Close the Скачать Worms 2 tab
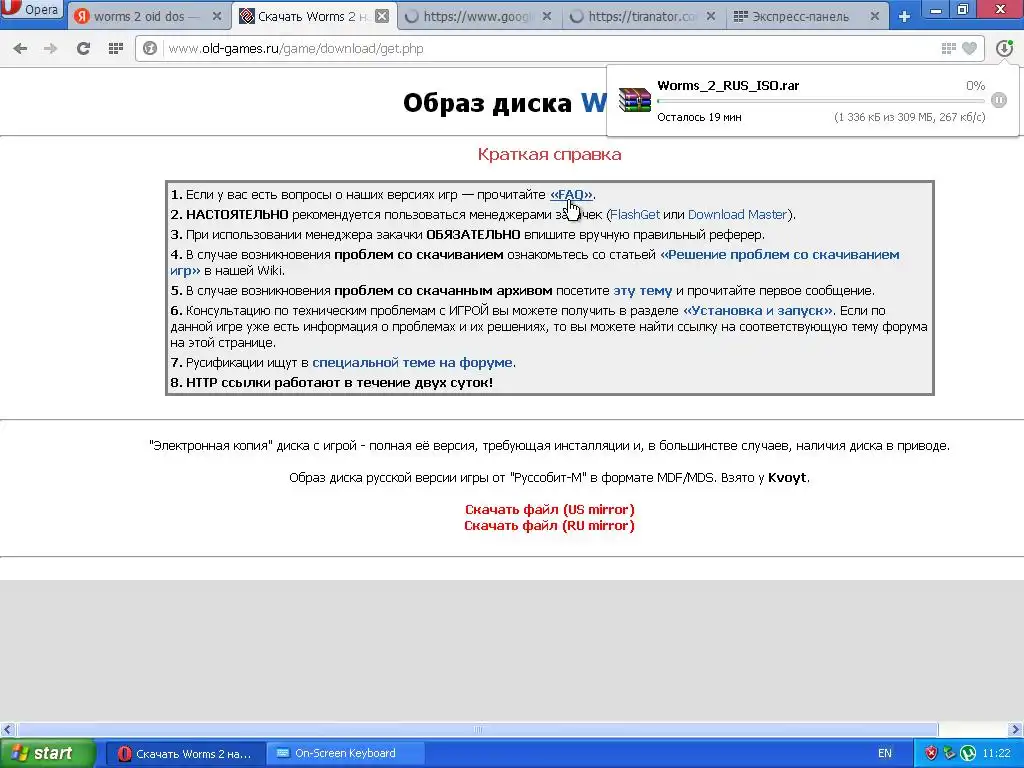 (x=383, y=17)
